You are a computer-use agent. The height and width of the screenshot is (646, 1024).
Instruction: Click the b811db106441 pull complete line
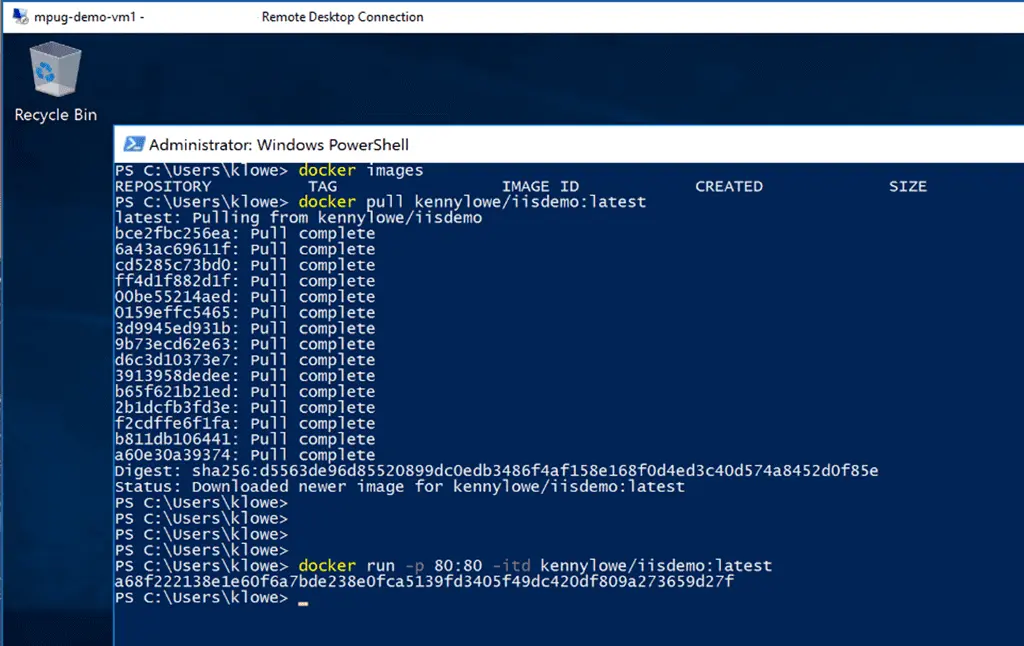[x=245, y=439]
